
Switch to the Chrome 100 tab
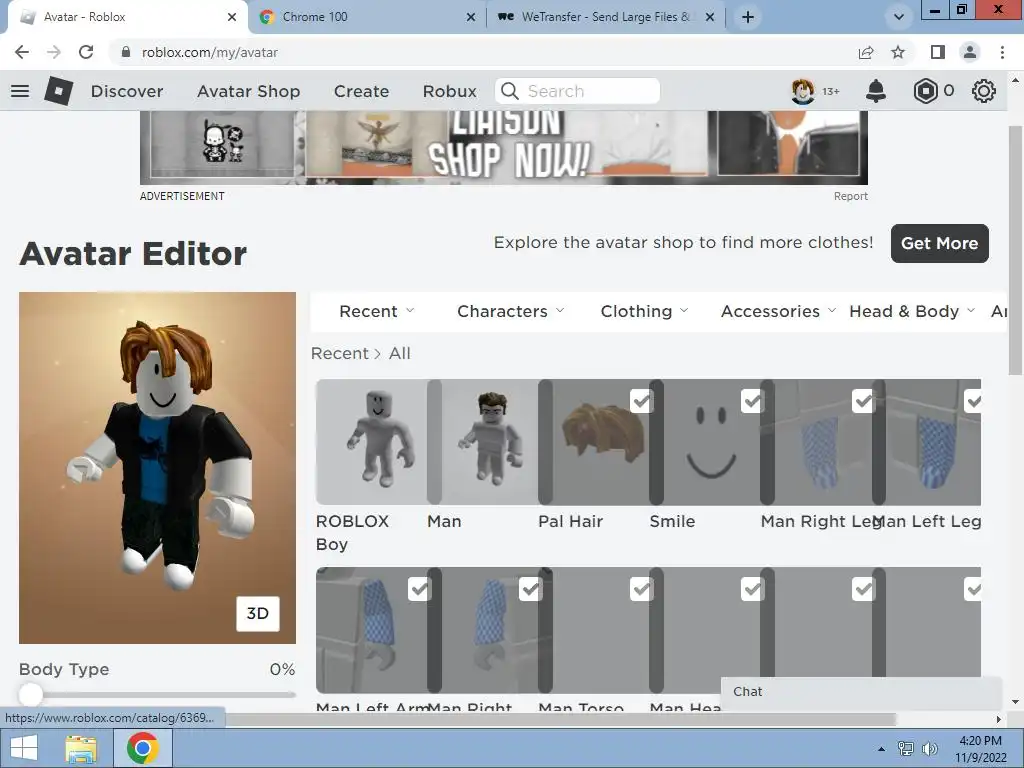(366, 17)
